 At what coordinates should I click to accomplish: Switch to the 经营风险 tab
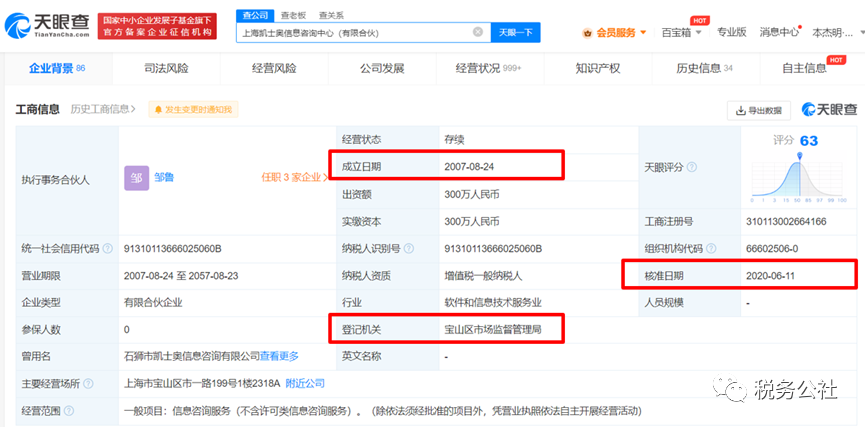click(274, 68)
